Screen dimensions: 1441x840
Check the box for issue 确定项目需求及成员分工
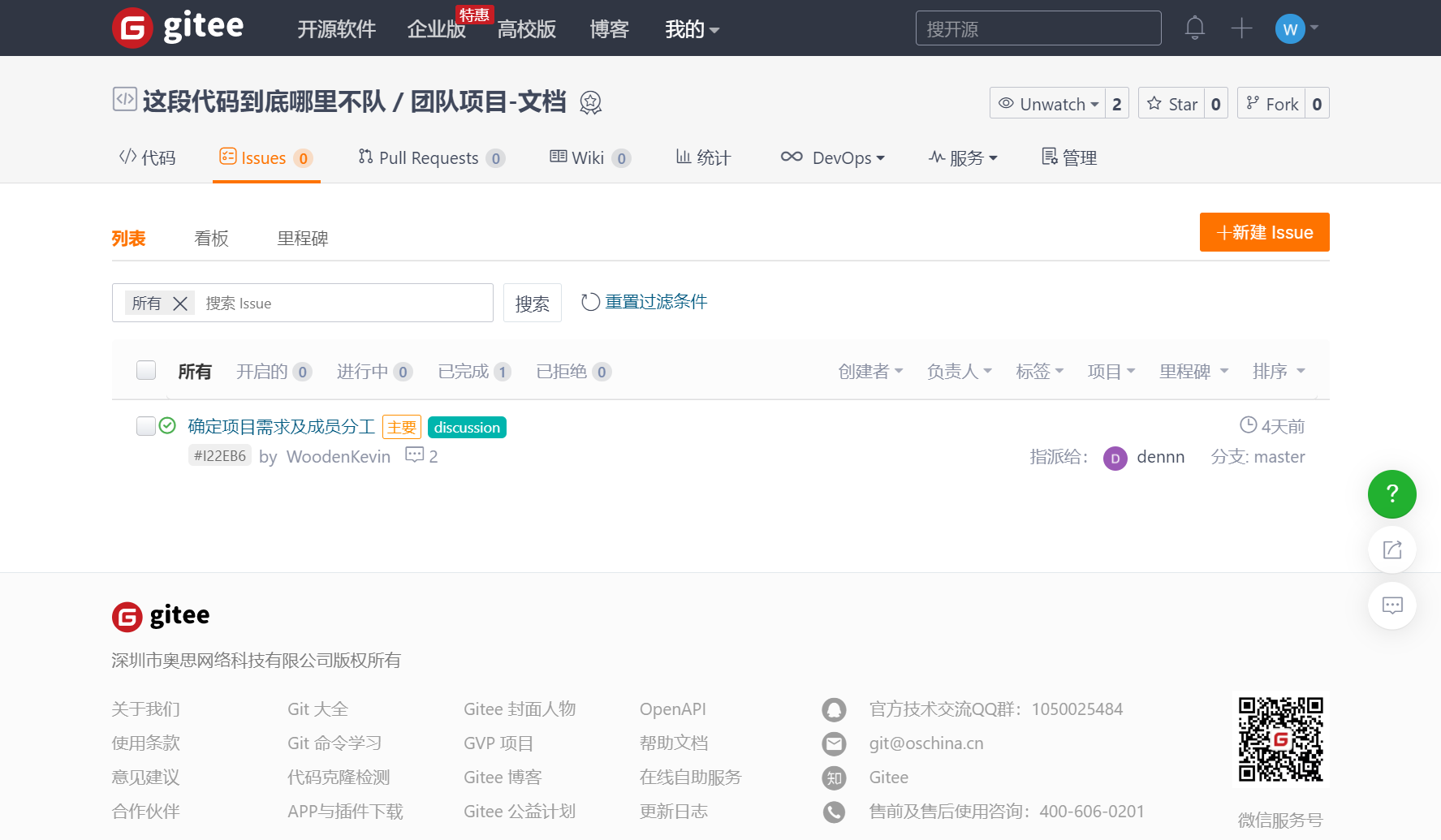tap(146, 426)
